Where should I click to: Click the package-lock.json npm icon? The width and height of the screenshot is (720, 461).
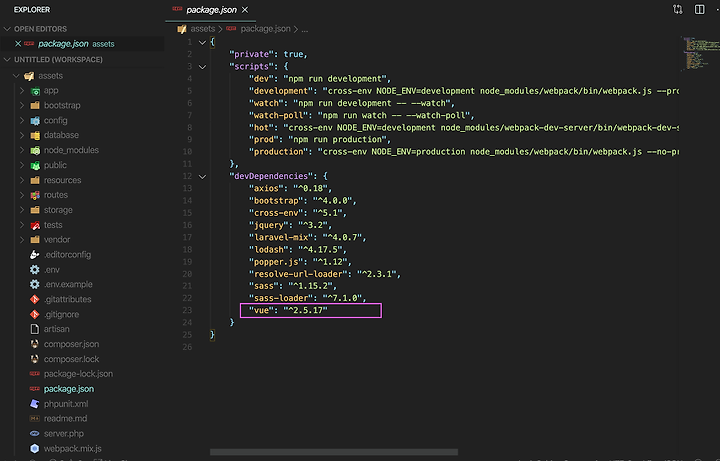coord(34,374)
